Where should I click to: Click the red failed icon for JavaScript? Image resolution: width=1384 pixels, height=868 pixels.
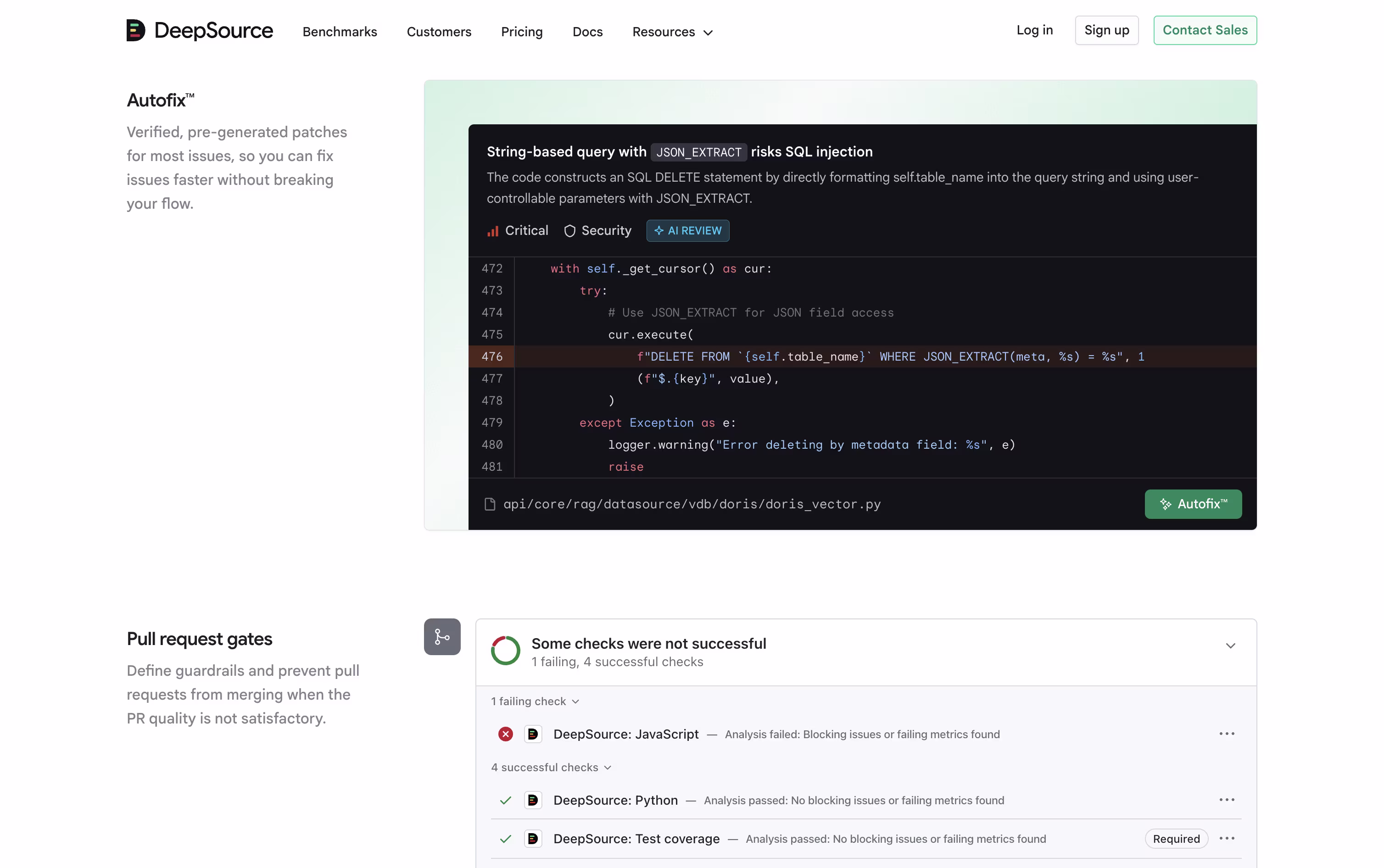505,734
